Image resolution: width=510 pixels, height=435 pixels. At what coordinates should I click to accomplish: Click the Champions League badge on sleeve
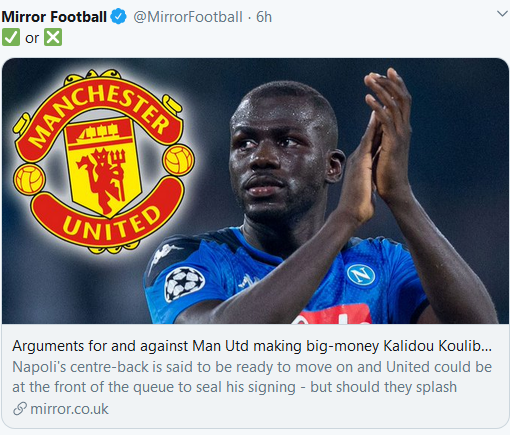(x=184, y=284)
